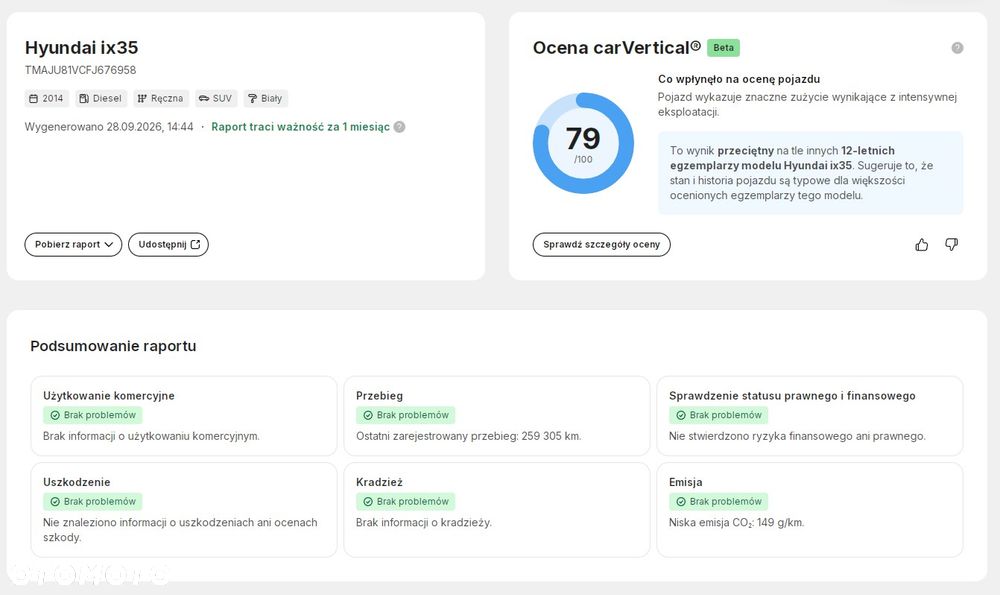Open the Uszkodzenie summary card

pos(184,510)
